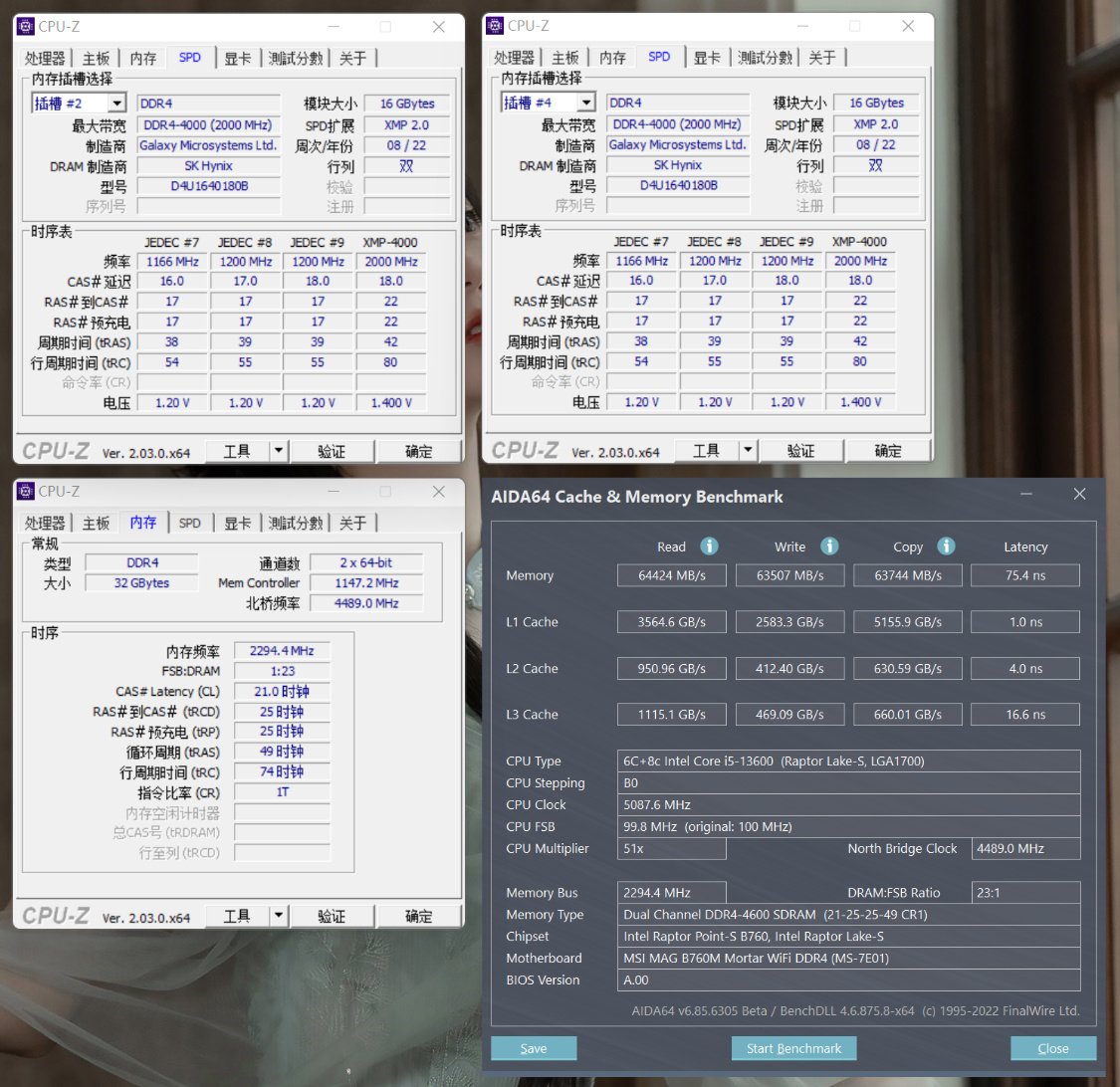Open 关于 tab in bottom CPU-Z window
The height and width of the screenshot is (1087, 1120).
[x=352, y=523]
